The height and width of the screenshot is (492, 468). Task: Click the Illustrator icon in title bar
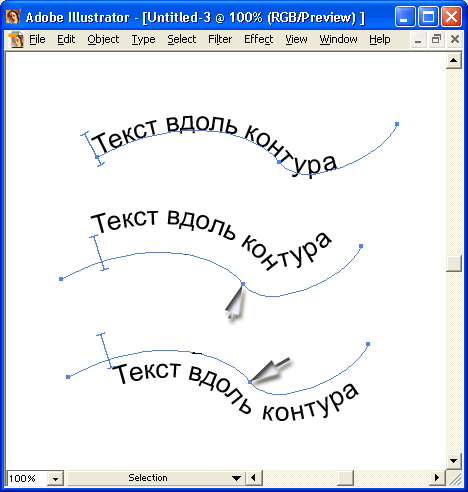[x=13, y=17]
